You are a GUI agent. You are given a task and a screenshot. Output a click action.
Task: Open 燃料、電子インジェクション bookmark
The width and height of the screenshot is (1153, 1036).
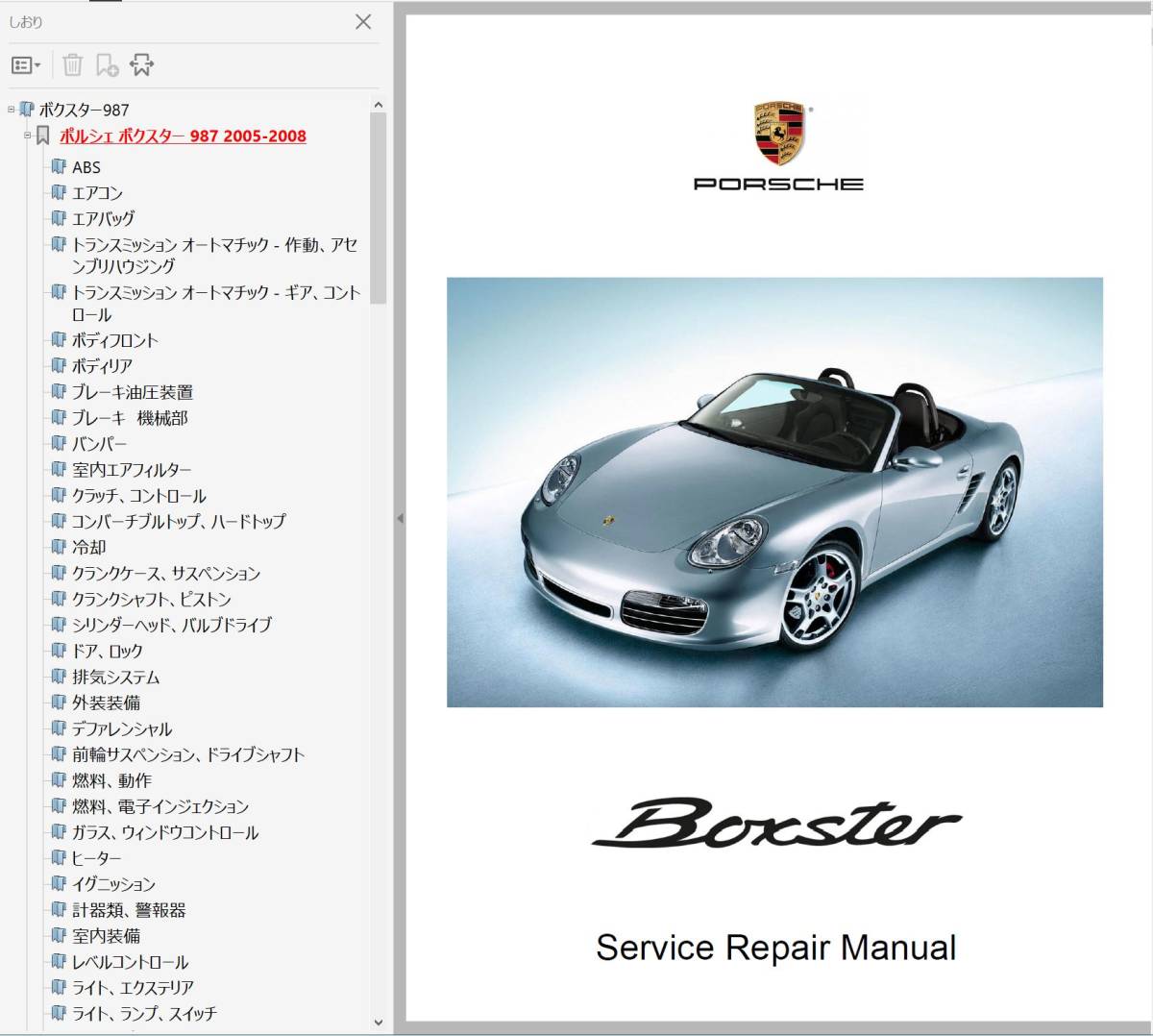pyautogui.click(x=160, y=807)
